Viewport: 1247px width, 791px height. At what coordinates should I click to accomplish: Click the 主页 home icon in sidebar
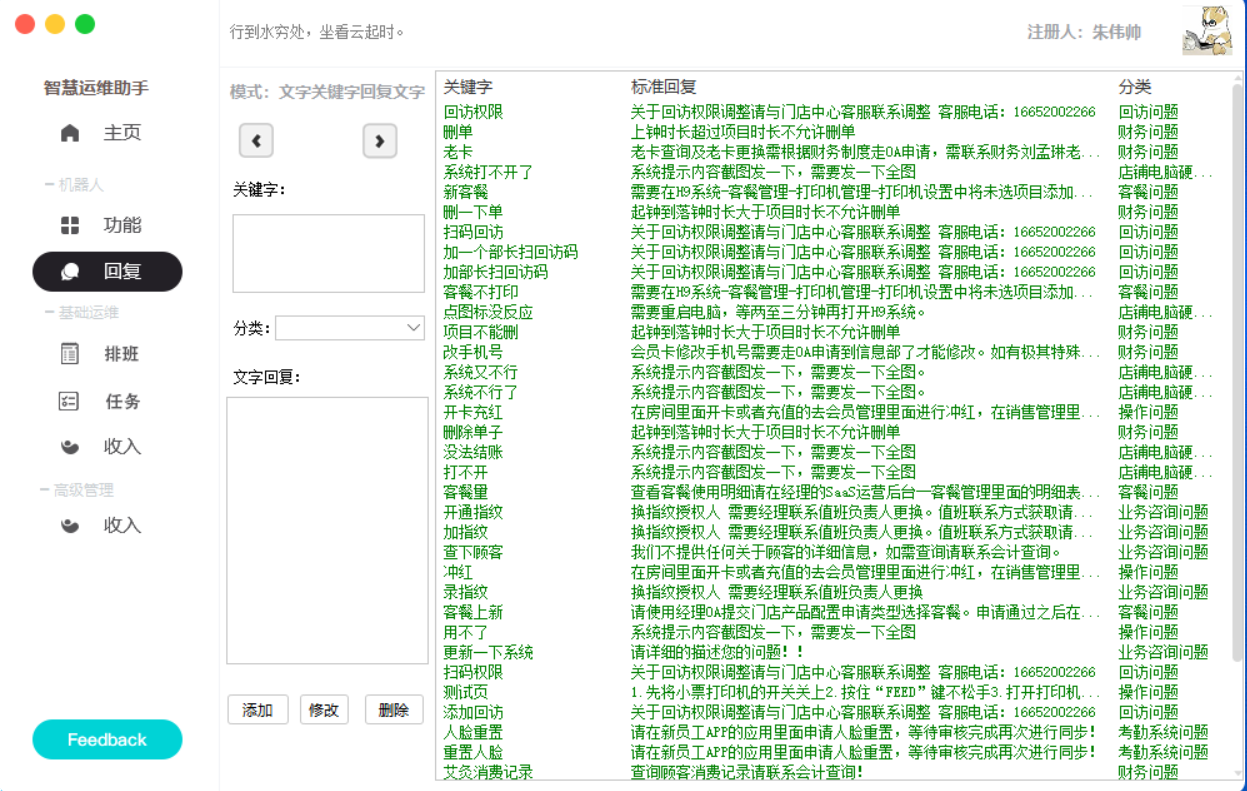point(70,133)
